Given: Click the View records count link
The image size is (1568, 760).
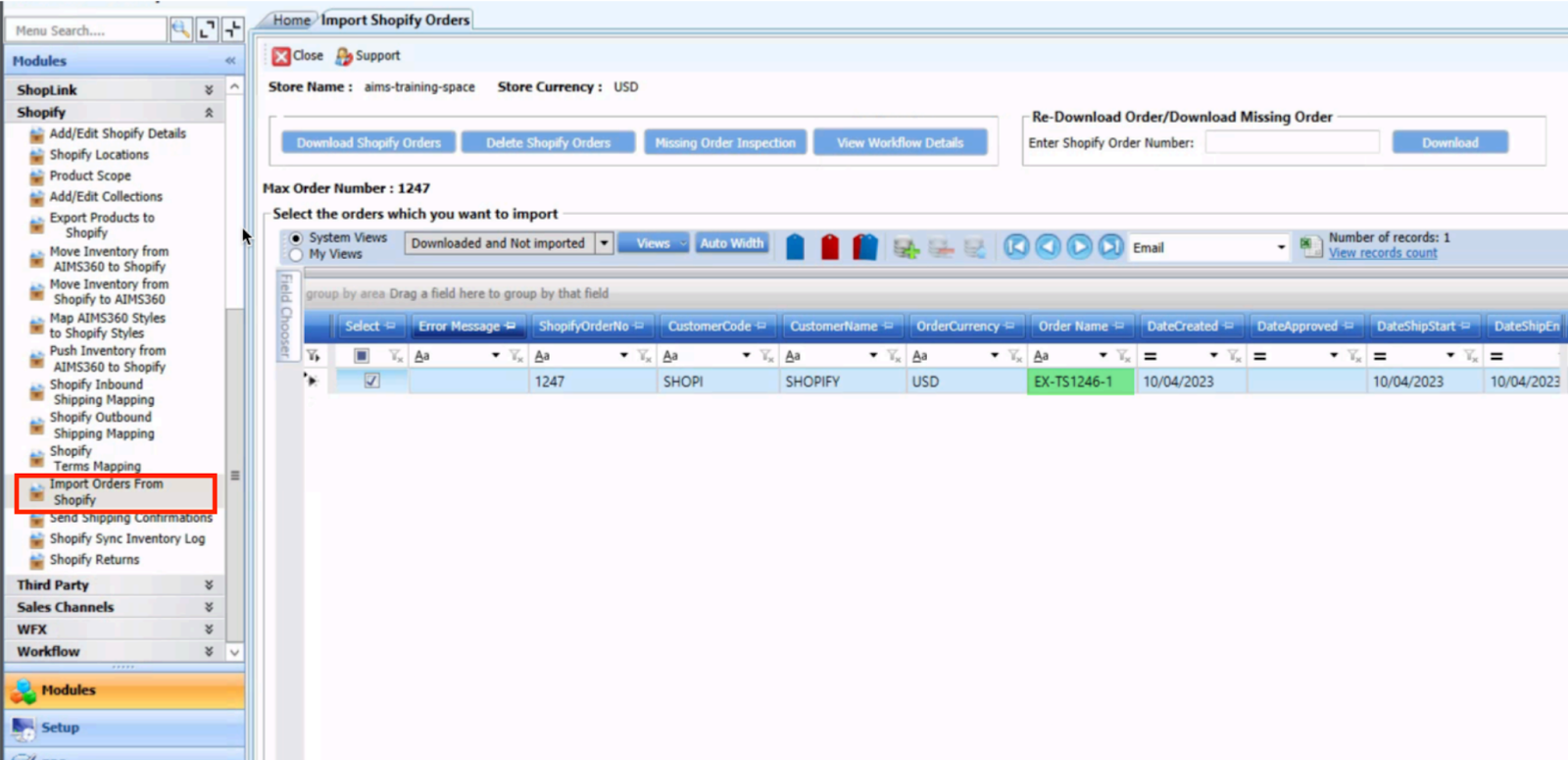Looking at the screenshot, I should click(1383, 253).
